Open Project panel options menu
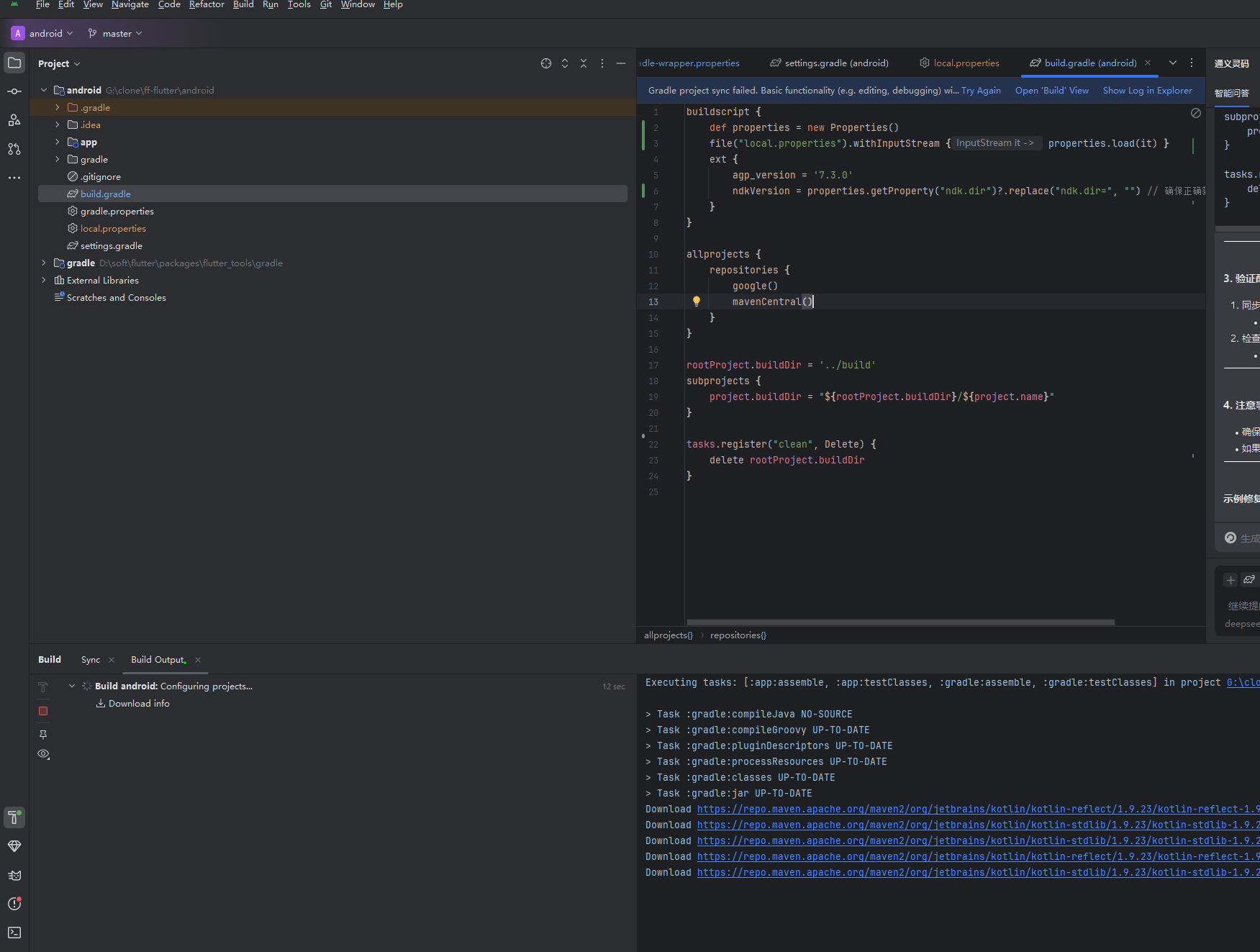Viewport: 1260px width, 952px height. (x=602, y=63)
